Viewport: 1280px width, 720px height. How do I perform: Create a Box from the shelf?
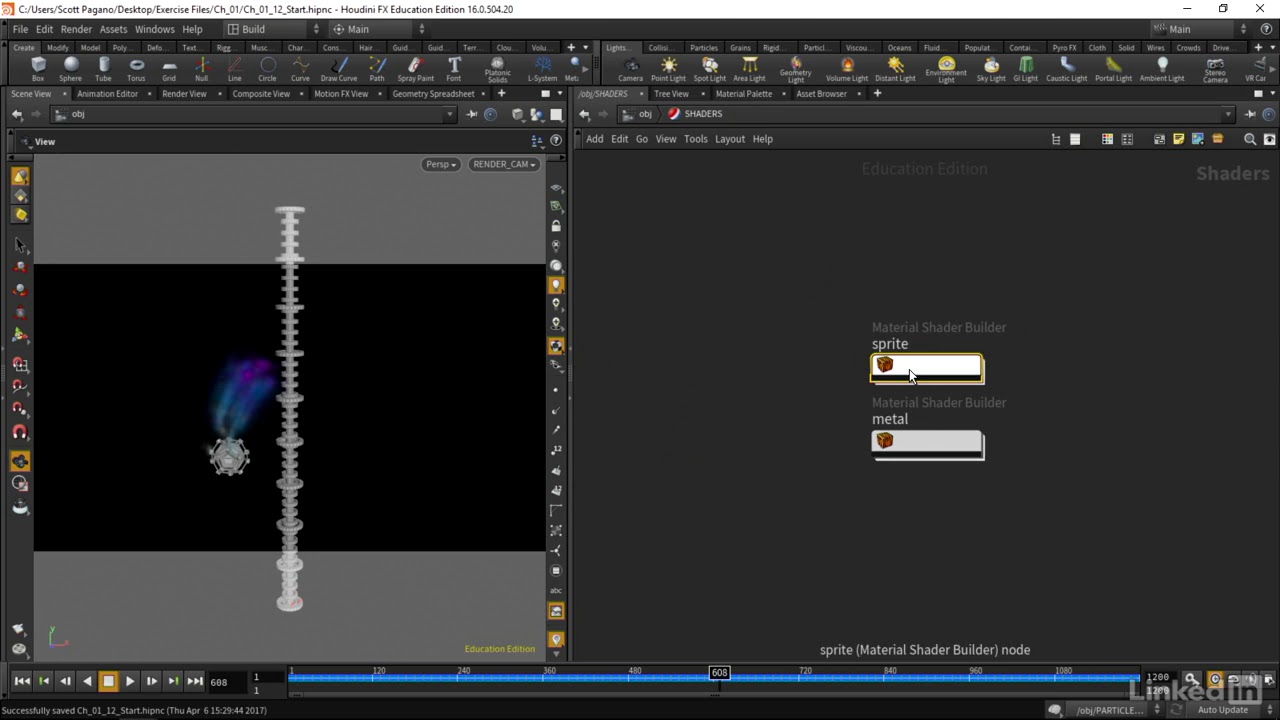point(38,69)
